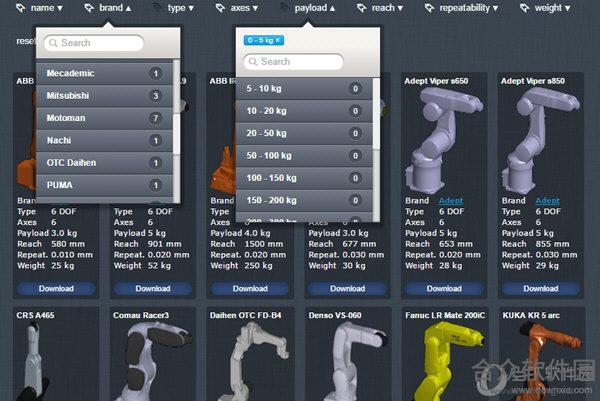Choose 10 - 20 kg payload range
The image size is (600, 401).
pos(304,111)
